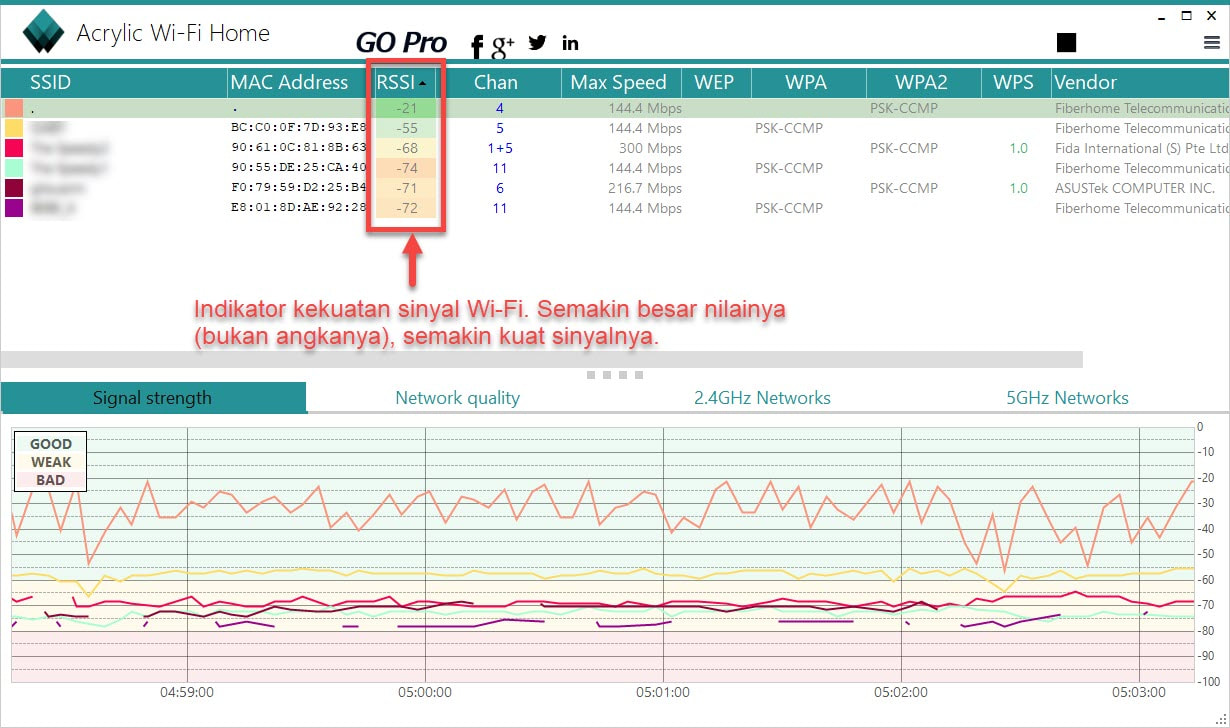Click the dark maroon color swatch of RSSI -71 row

(x=14, y=188)
